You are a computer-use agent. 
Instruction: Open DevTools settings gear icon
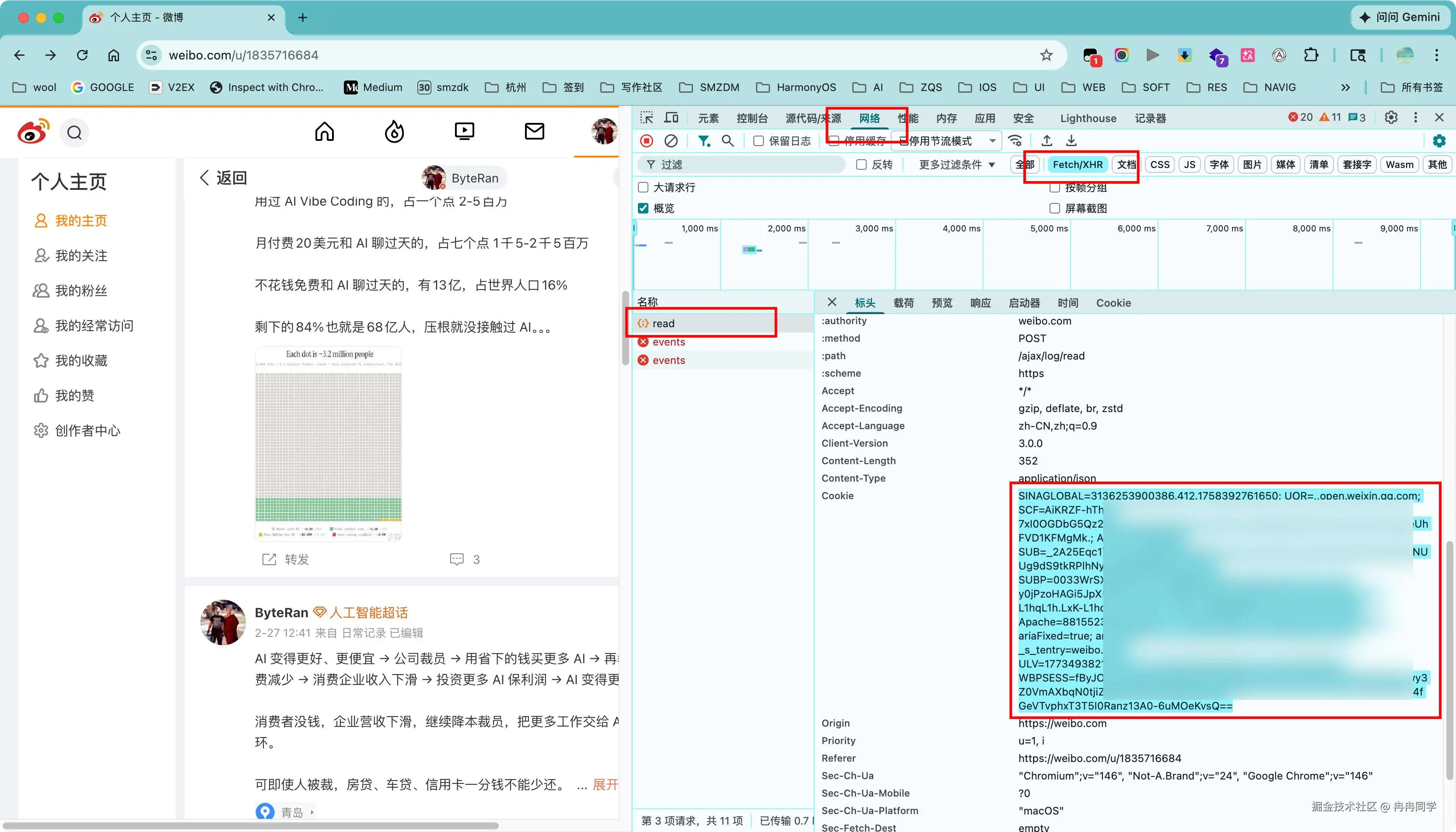[1391, 117]
